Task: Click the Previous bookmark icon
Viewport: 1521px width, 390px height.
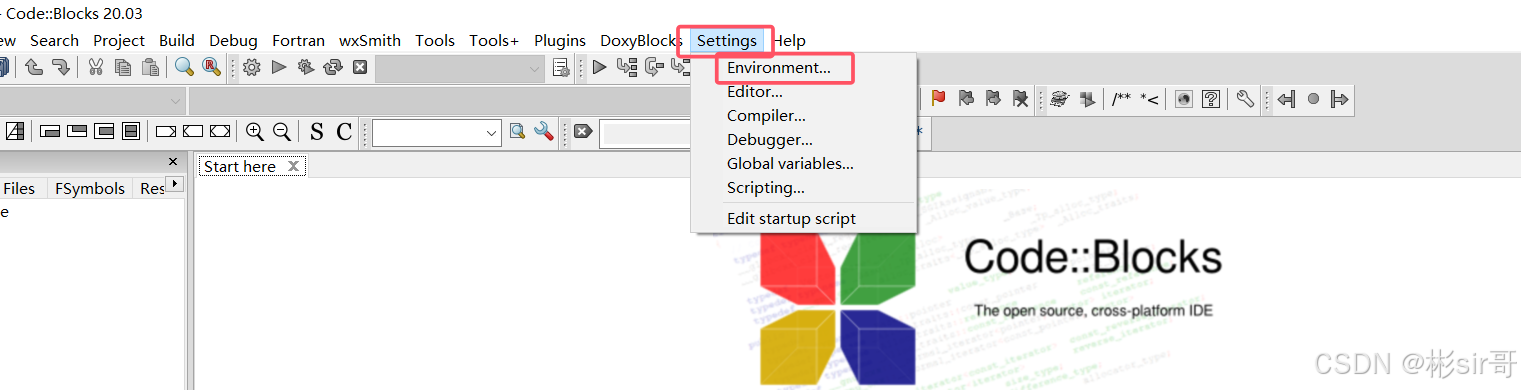Action: pos(966,98)
